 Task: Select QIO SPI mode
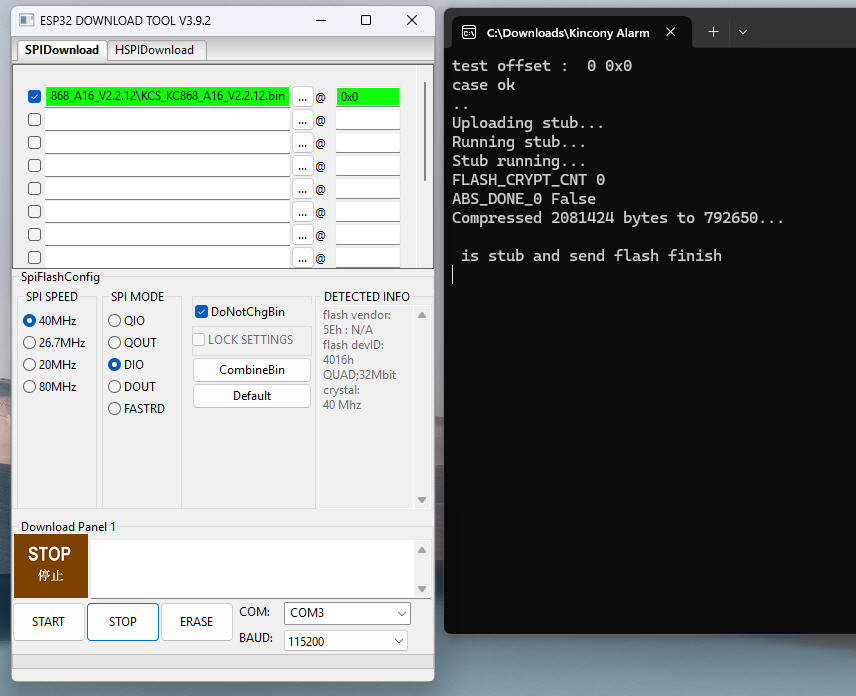[x=115, y=321]
